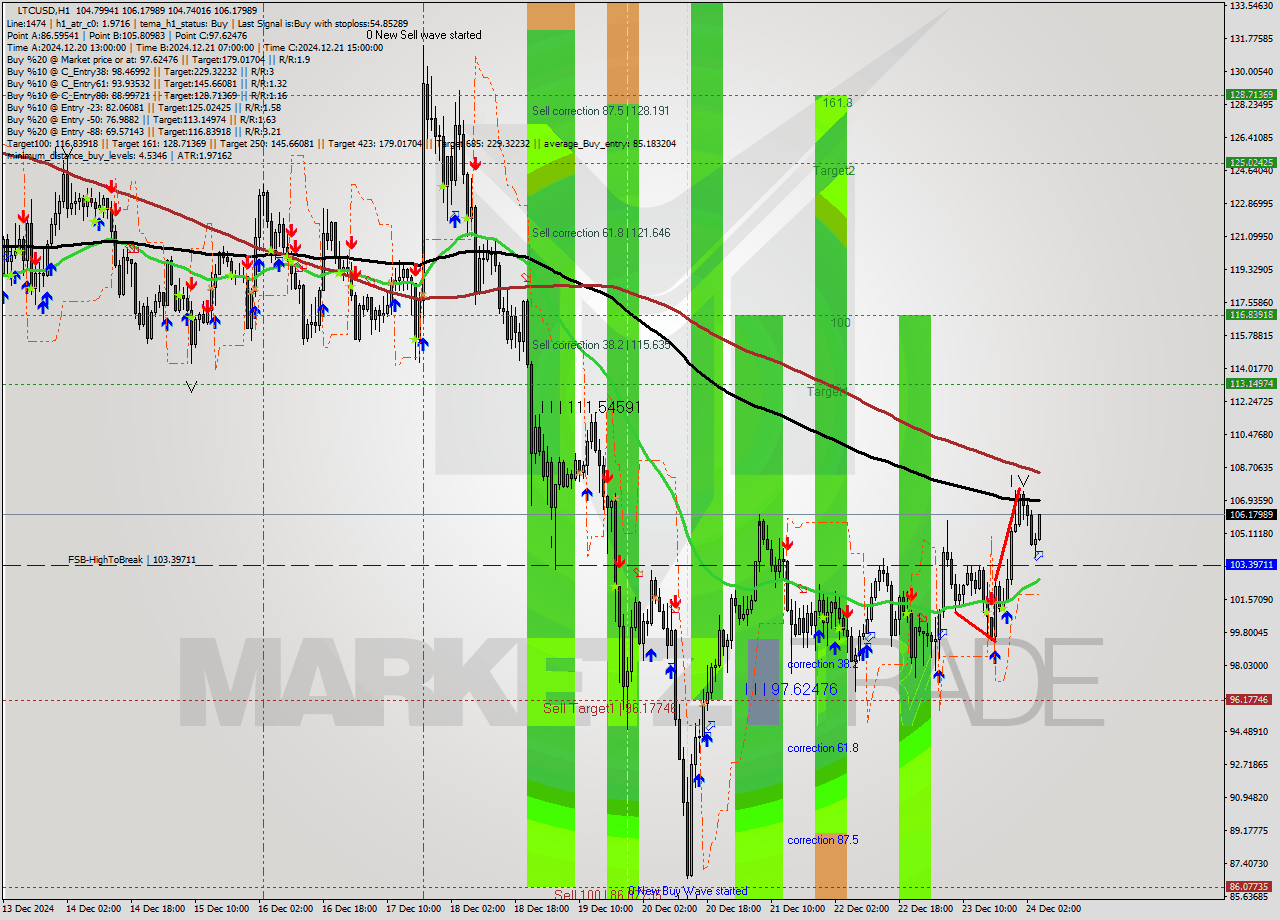The image size is (1280, 920).
Task: Click '17 Dec 10:00' on the time axis
Action: (x=413, y=908)
